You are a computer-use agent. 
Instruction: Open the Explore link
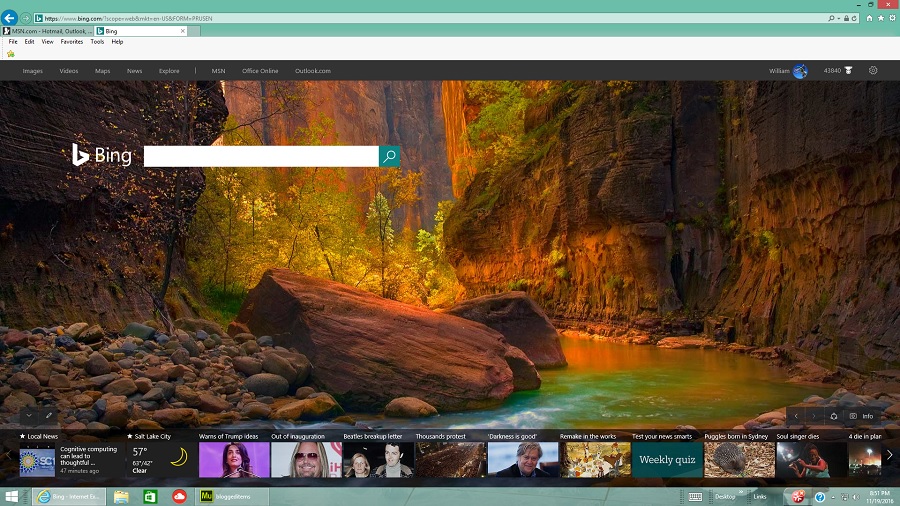click(x=169, y=71)
